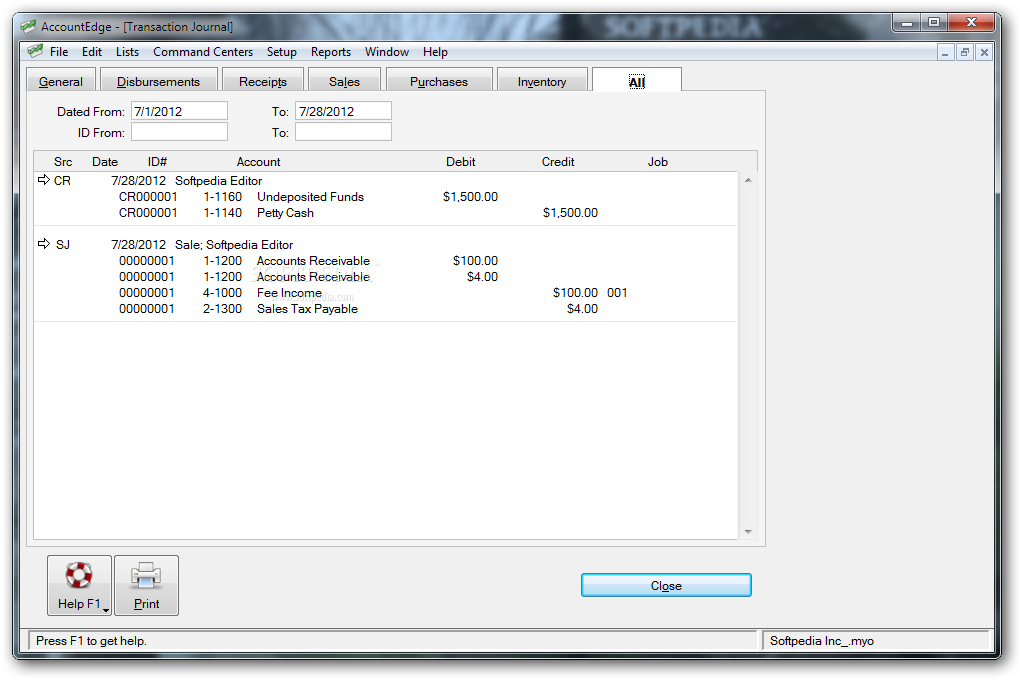Open Help F1 dropdown arrow
1022x680 pixels.
(106, 610)
